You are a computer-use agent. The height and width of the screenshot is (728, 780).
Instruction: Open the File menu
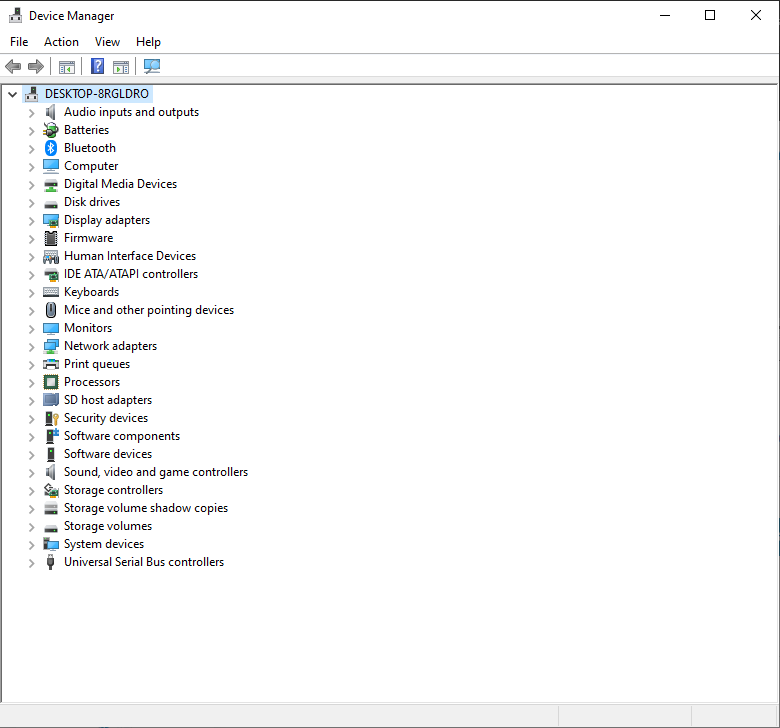click(19, 42)
